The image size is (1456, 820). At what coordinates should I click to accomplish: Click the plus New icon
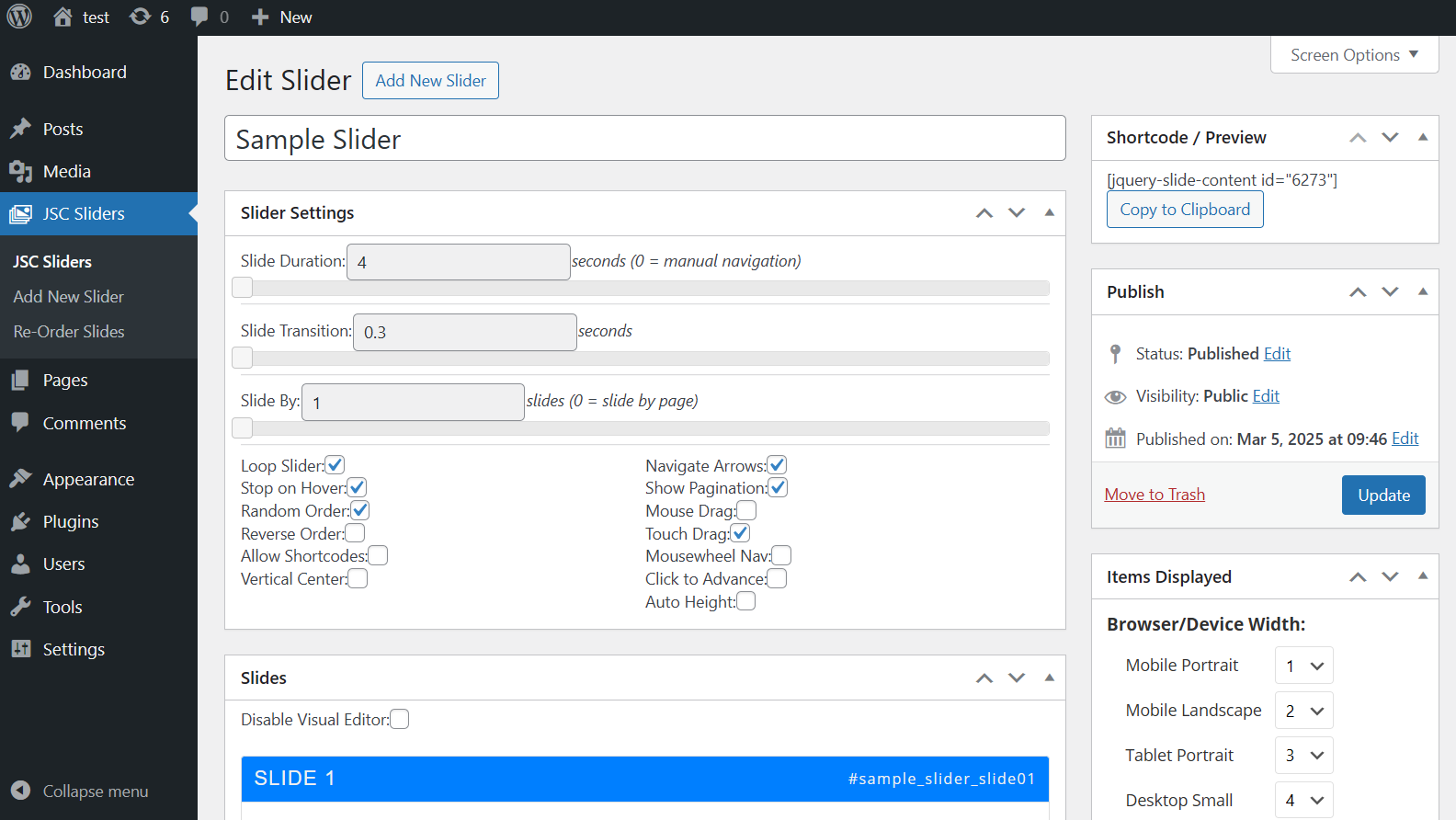[260, 17]
